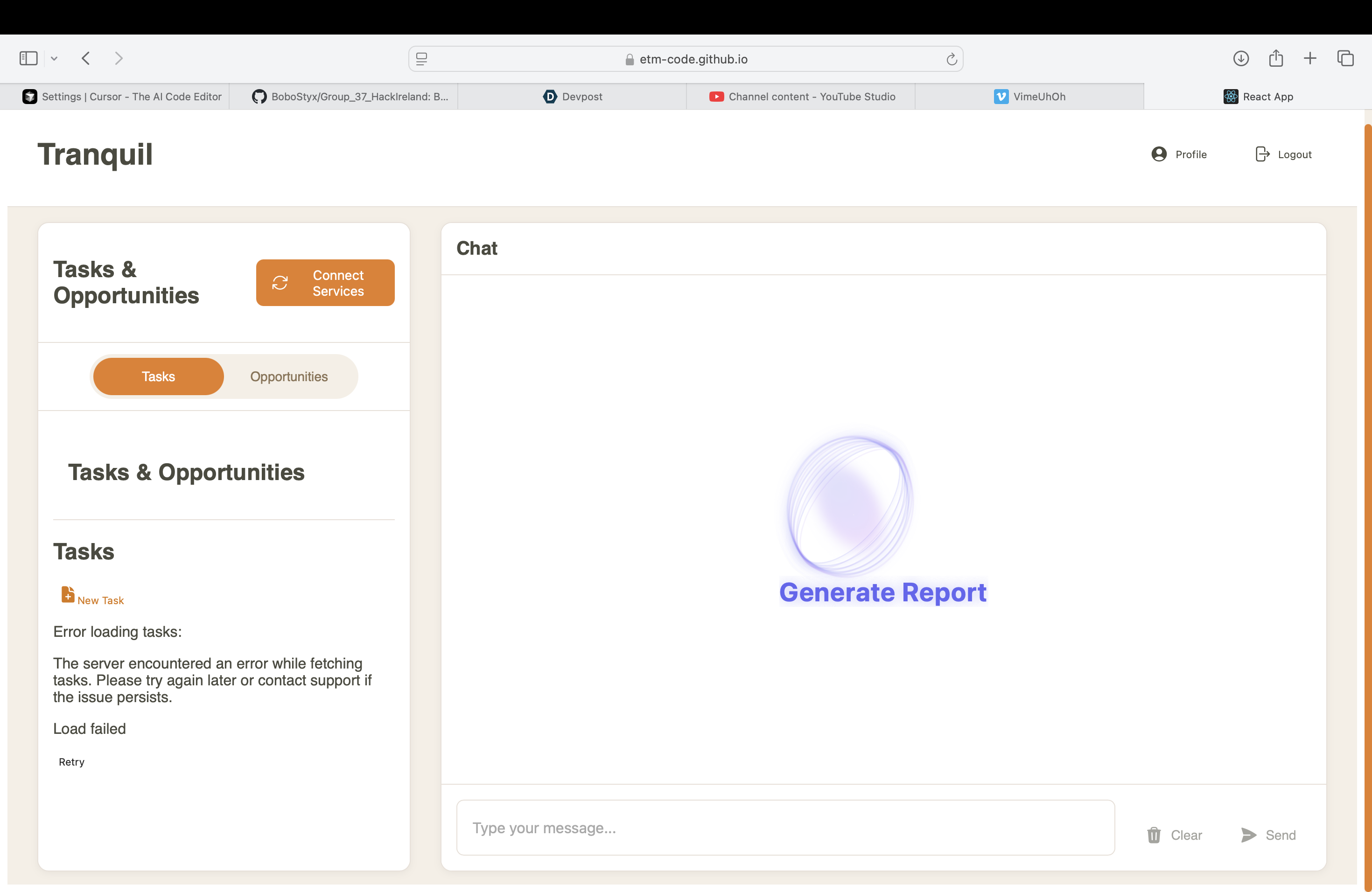Select the Opportunities toggle option

289,376
